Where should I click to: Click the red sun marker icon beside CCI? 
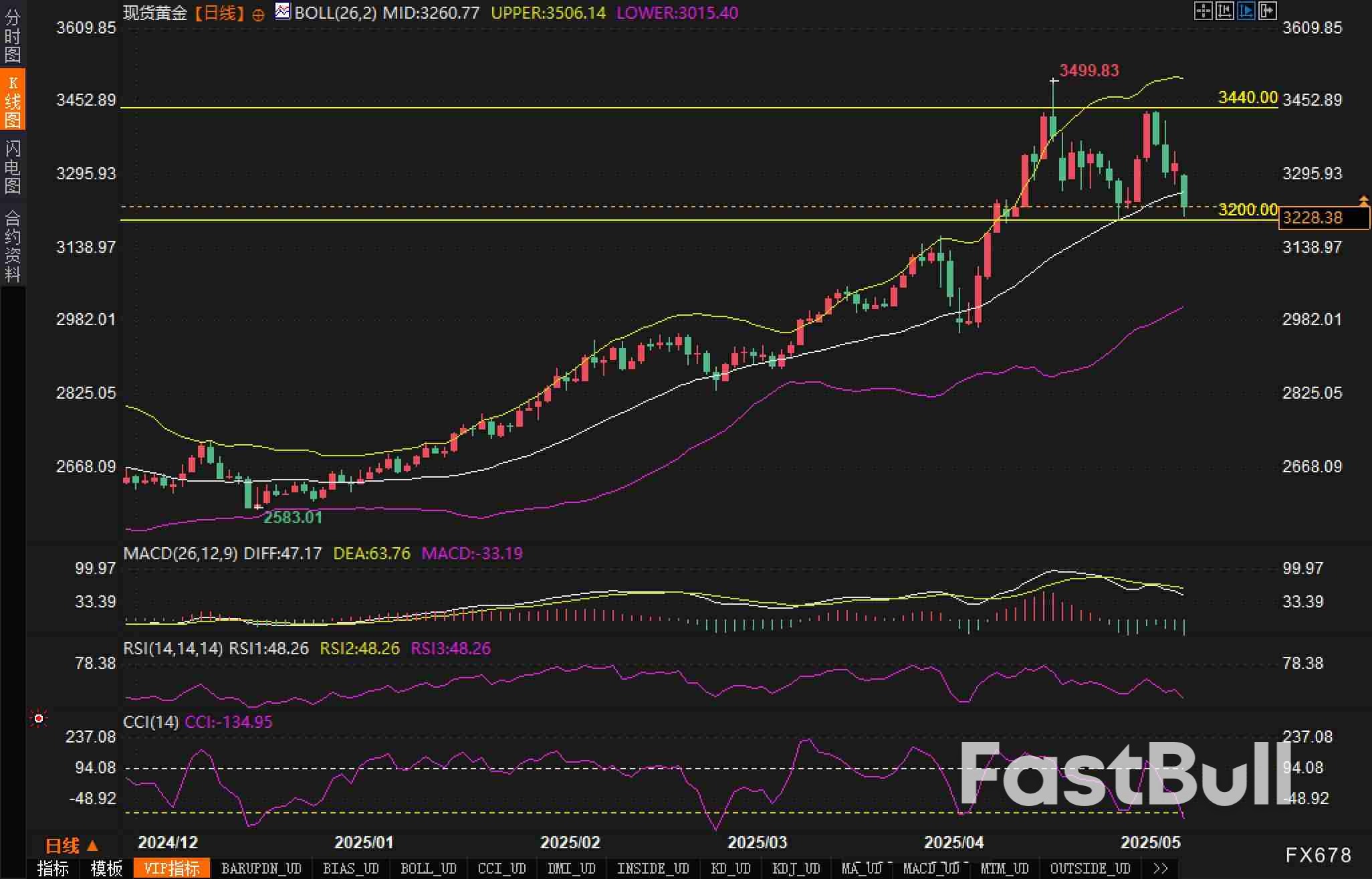39,718
